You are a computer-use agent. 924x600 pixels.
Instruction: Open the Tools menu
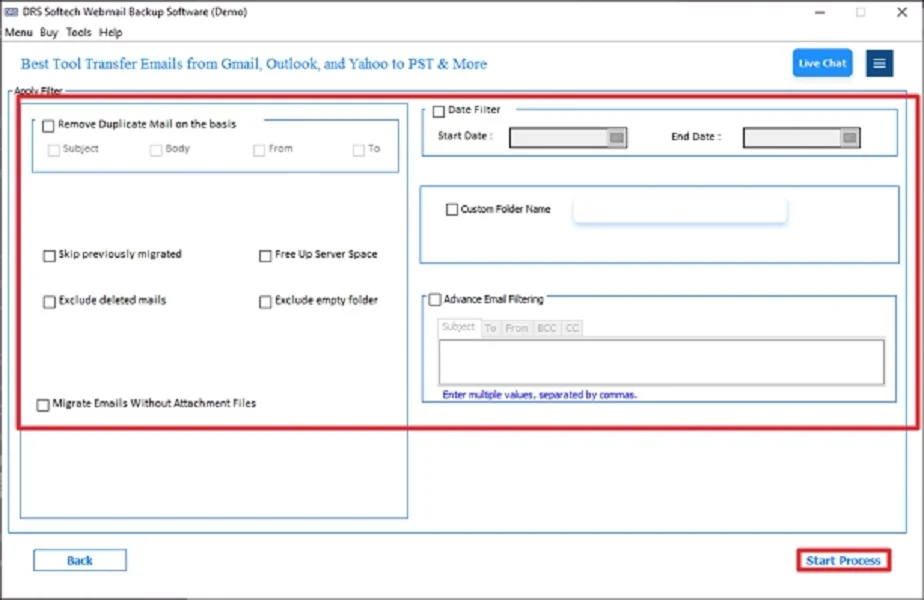[x=79, y=32]
